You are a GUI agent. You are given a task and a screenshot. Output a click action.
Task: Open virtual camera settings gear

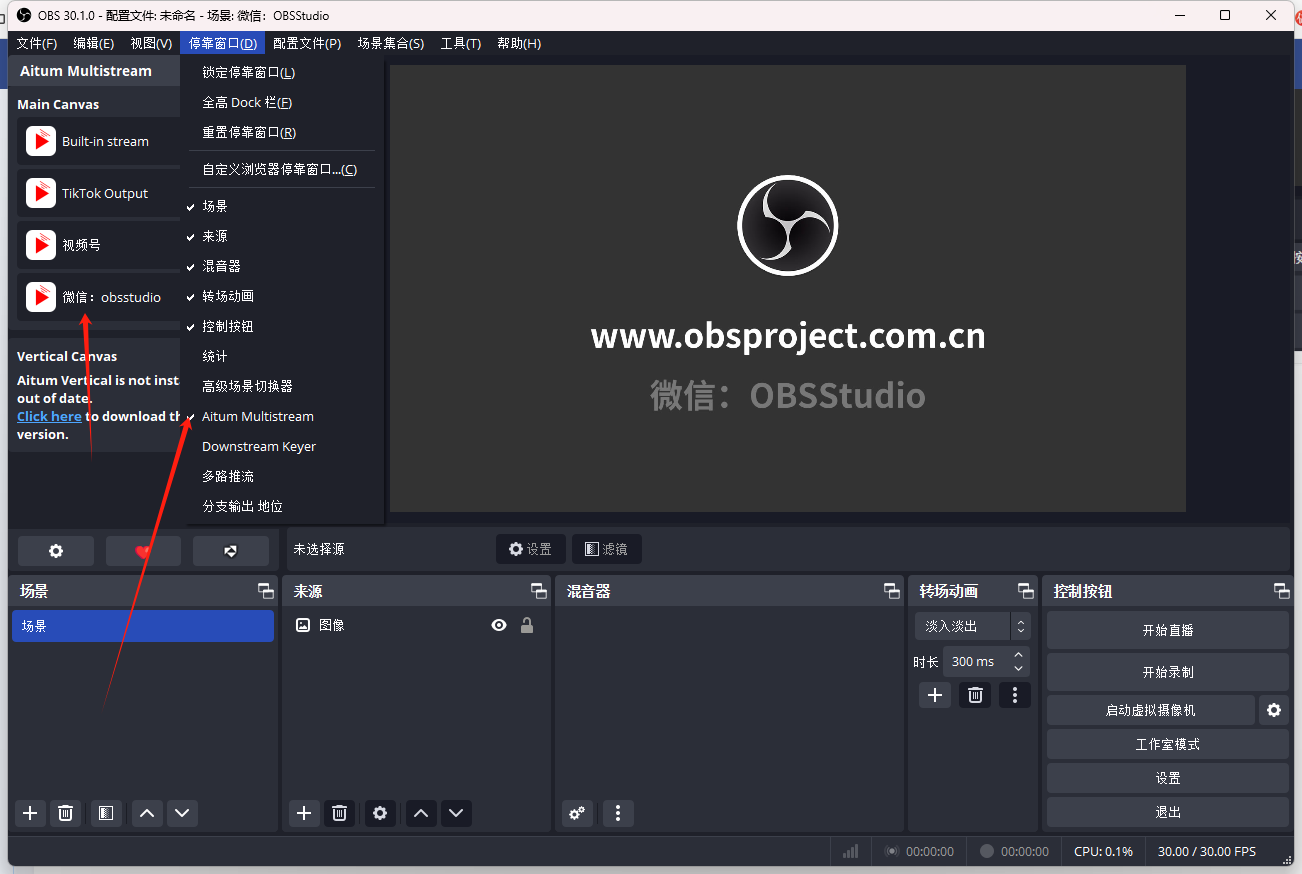click(1274, 710)
